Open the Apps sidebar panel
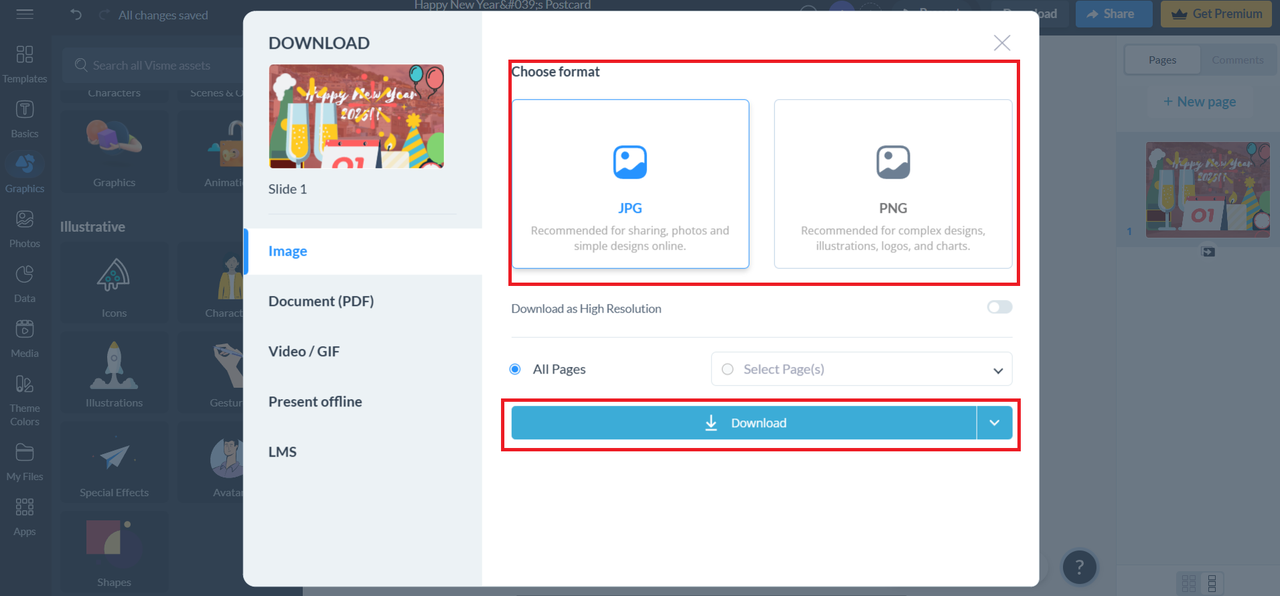Viewport: 1280px width, 596px height. [x=25, y=517]
